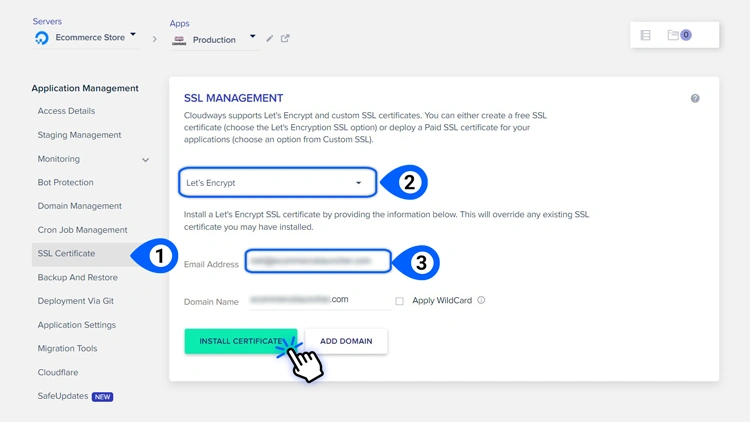The width and height of the screenshot is (750, 422).
Task: Expand the Production app dropdown arrow
Action: coord(252,37)
